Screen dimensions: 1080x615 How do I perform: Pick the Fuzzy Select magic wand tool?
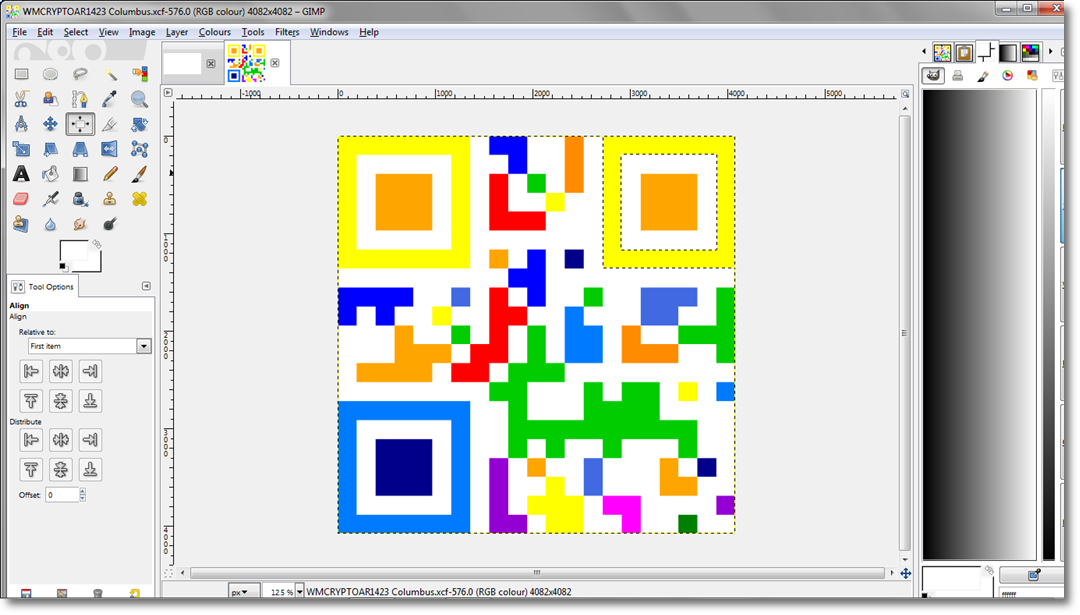click(110, 74)
